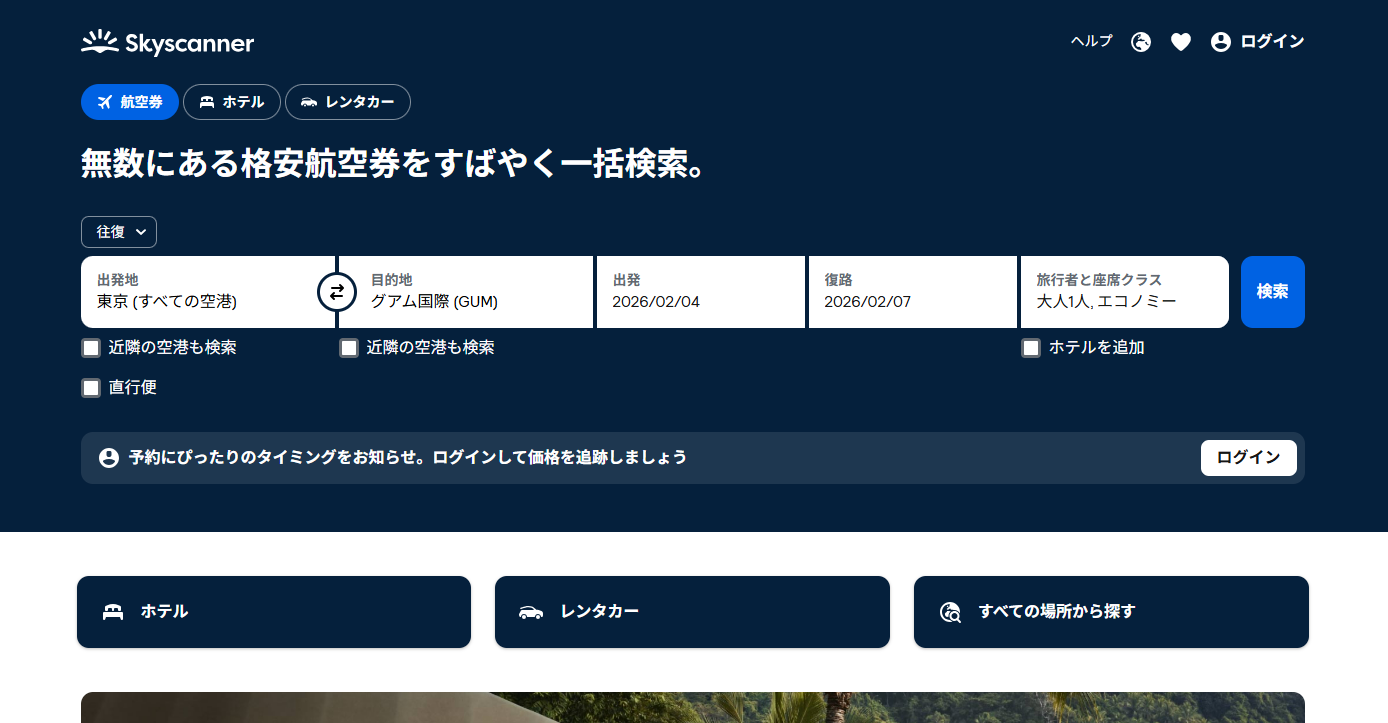Switch to the レンタカー tab
The height and width of the screenshot is (723, 1388).
point(348,102)
